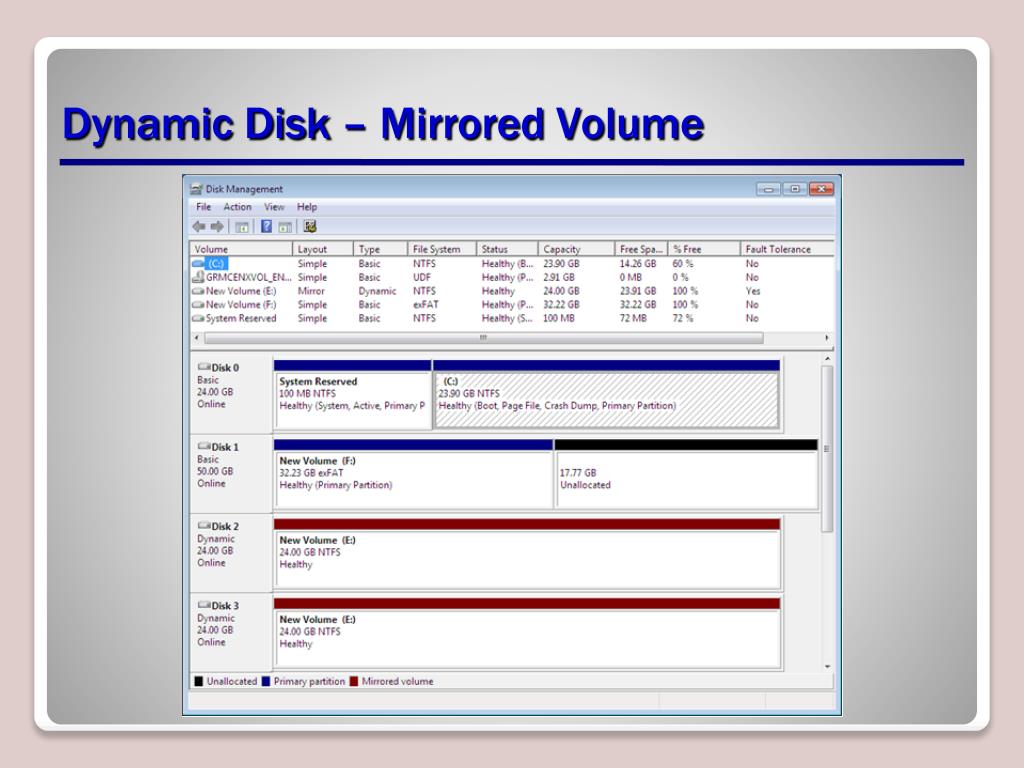Select New Volume (F:) partition on Disk 1
Screen dimensions: 1024x768
(413, 474)
